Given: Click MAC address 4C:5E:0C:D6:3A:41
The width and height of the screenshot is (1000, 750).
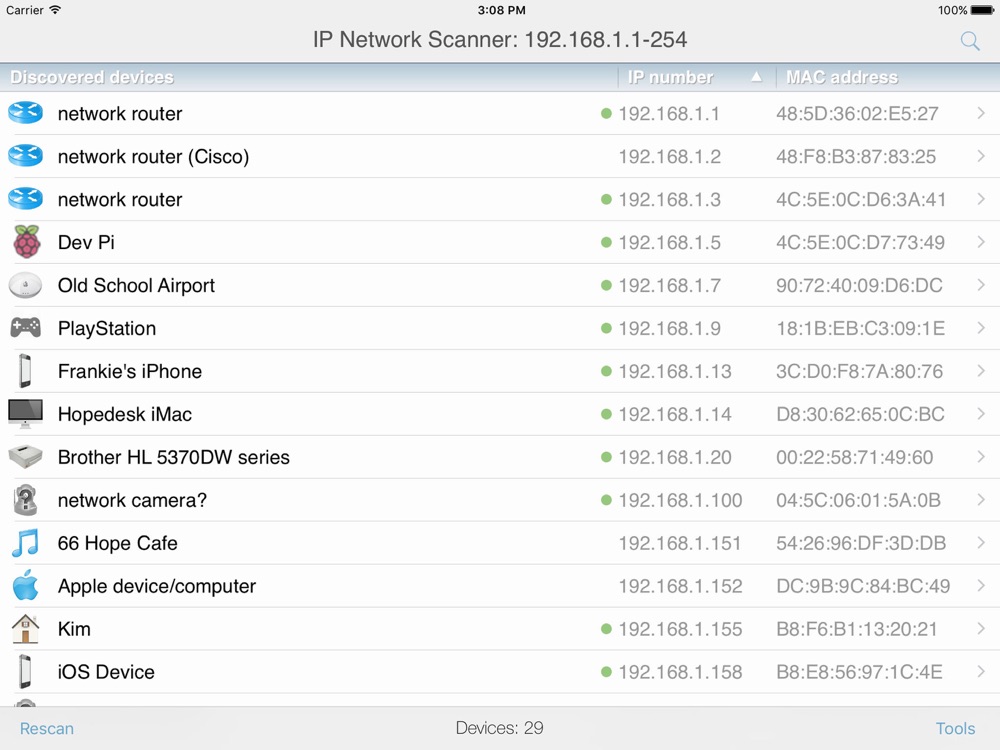Looking at the screenshot, I should tap(861, 200).
